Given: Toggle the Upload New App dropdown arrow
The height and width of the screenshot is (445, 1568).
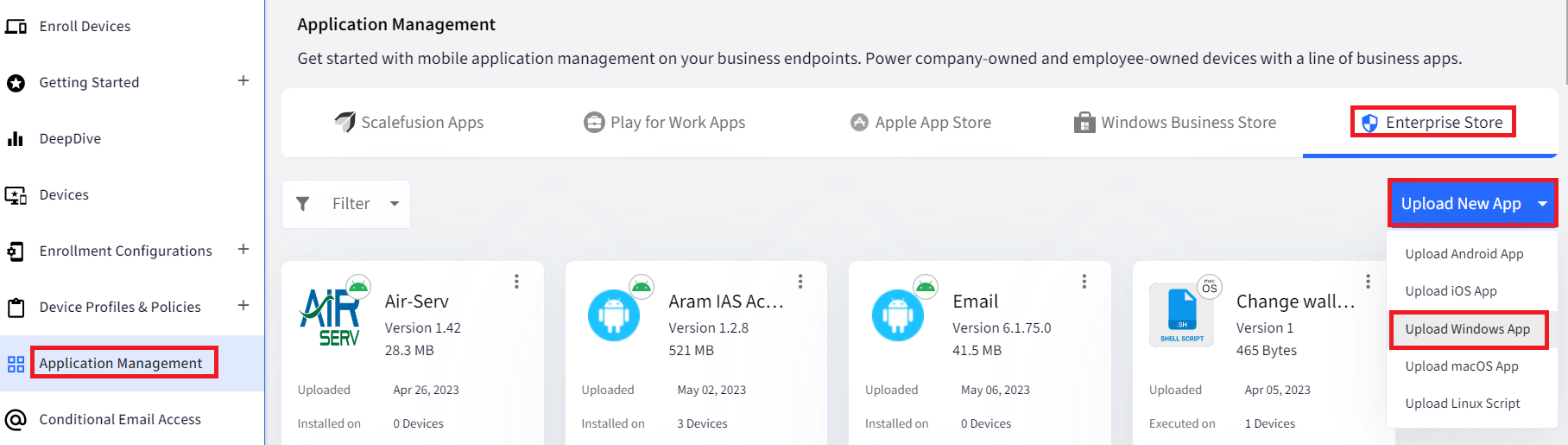Looking at the screenshot, I should click(x=1542, y=204).
